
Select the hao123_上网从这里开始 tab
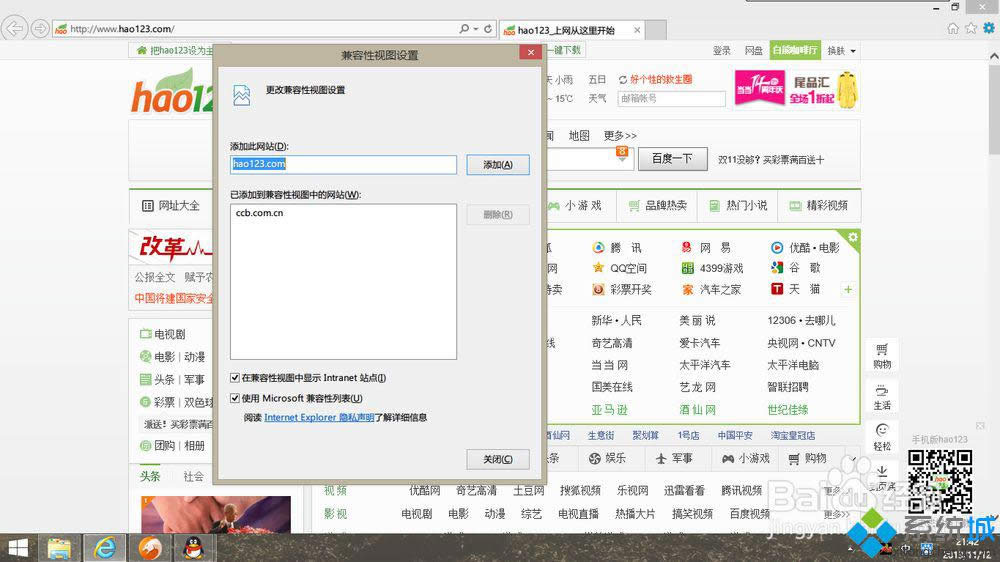click(566, 30)
